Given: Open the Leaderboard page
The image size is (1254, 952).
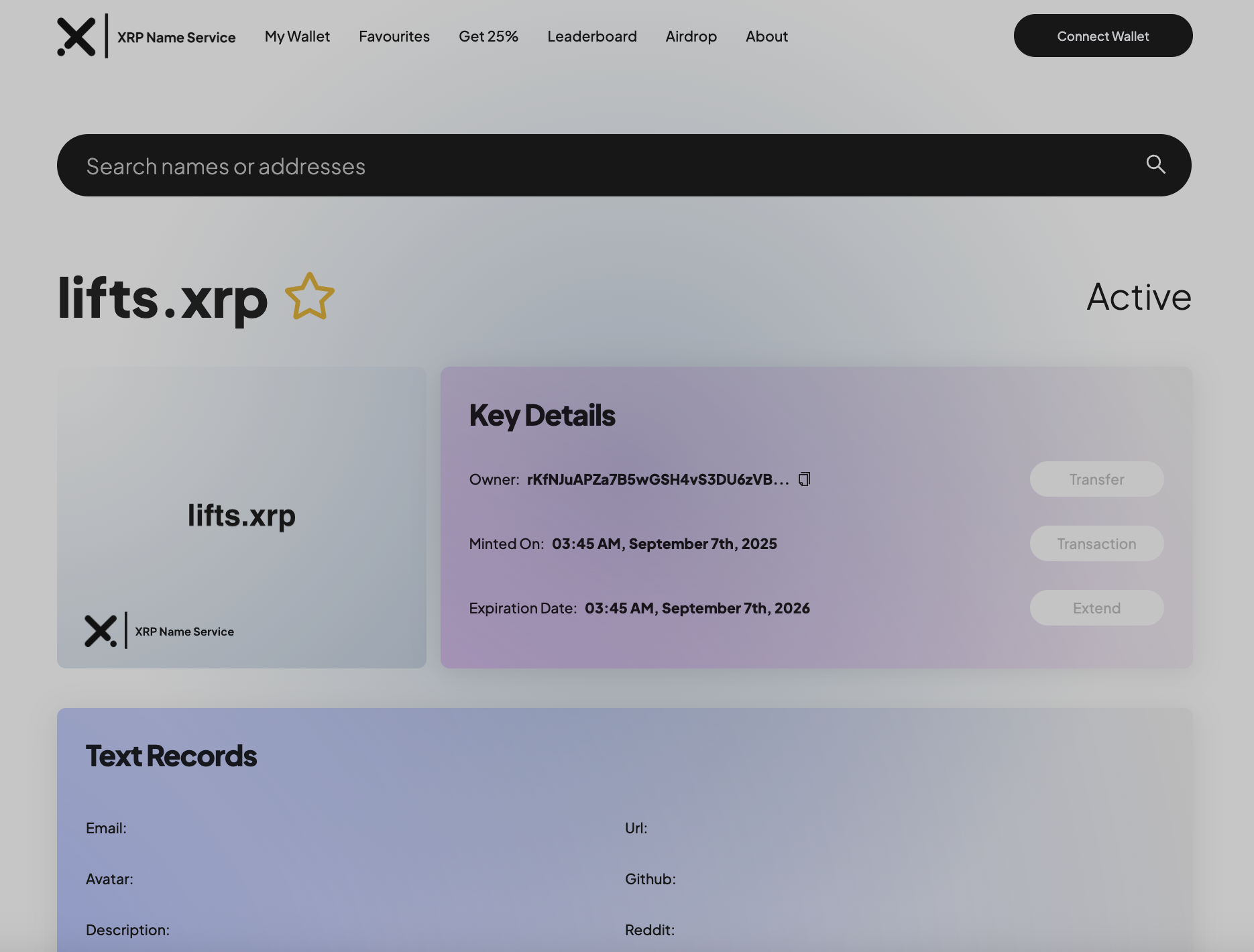Looking at the screenshot, I should 591,36.
